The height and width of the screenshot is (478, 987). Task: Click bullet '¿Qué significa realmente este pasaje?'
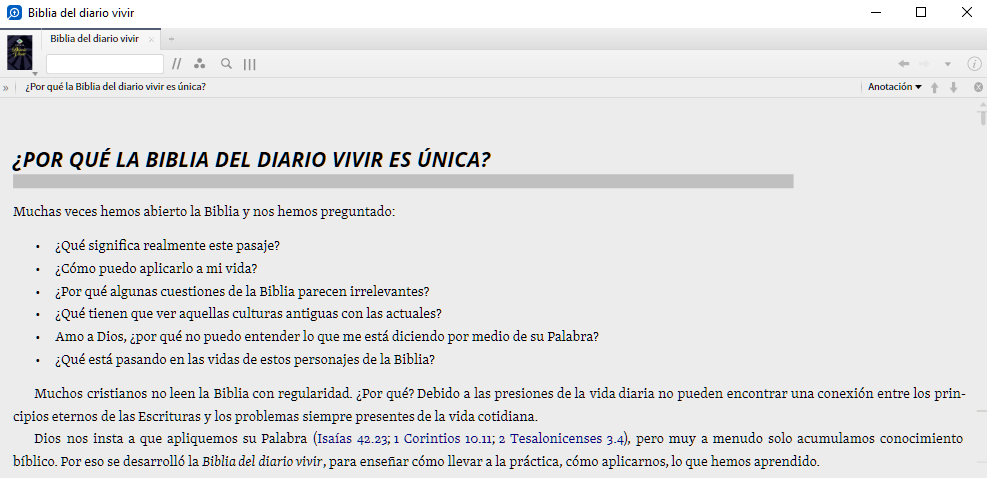[167, 246]
